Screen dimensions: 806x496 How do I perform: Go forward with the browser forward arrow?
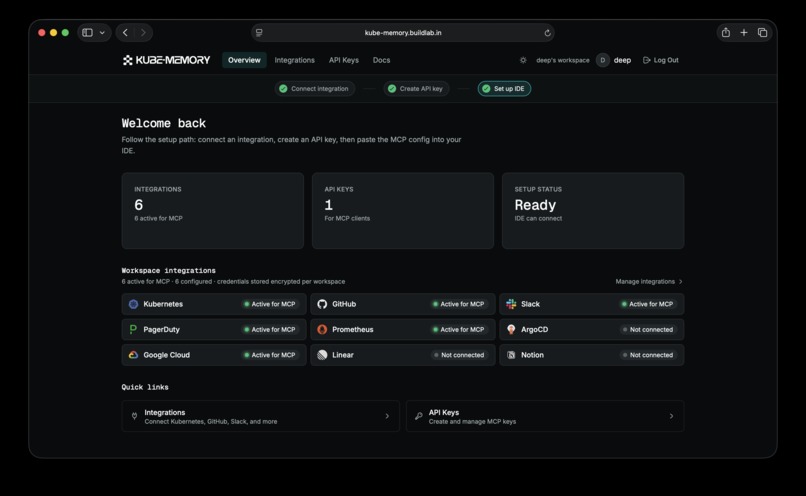pyautogui.click(x=143, y=32)
